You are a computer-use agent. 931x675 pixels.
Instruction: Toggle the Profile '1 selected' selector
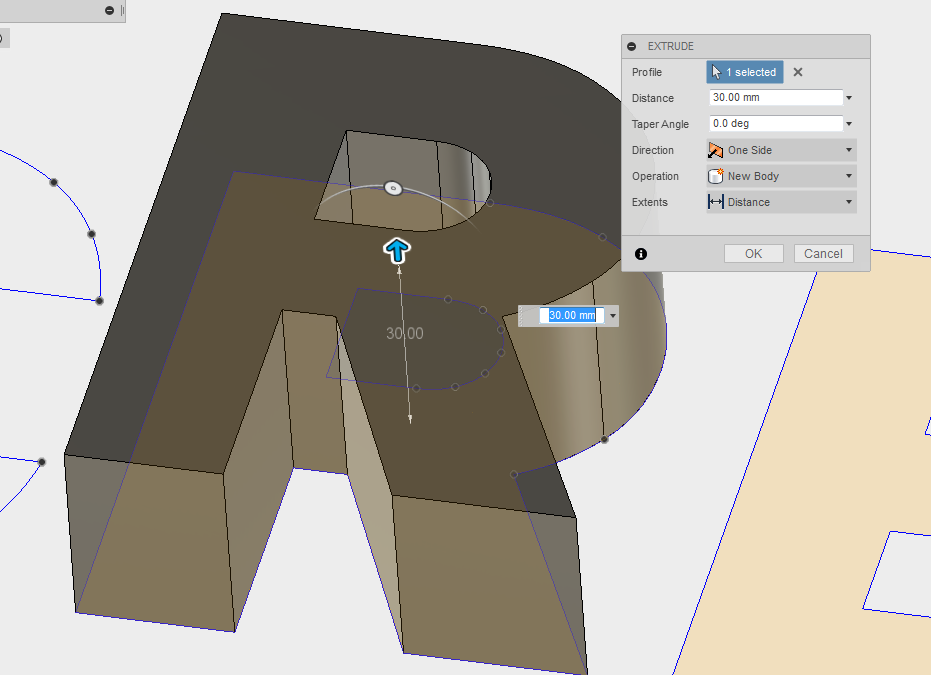pos(744,72)
